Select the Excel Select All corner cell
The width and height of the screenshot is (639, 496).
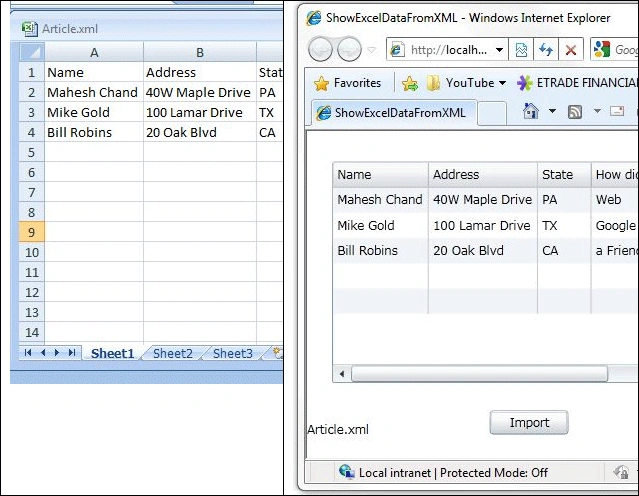click(x=32, y=52)
